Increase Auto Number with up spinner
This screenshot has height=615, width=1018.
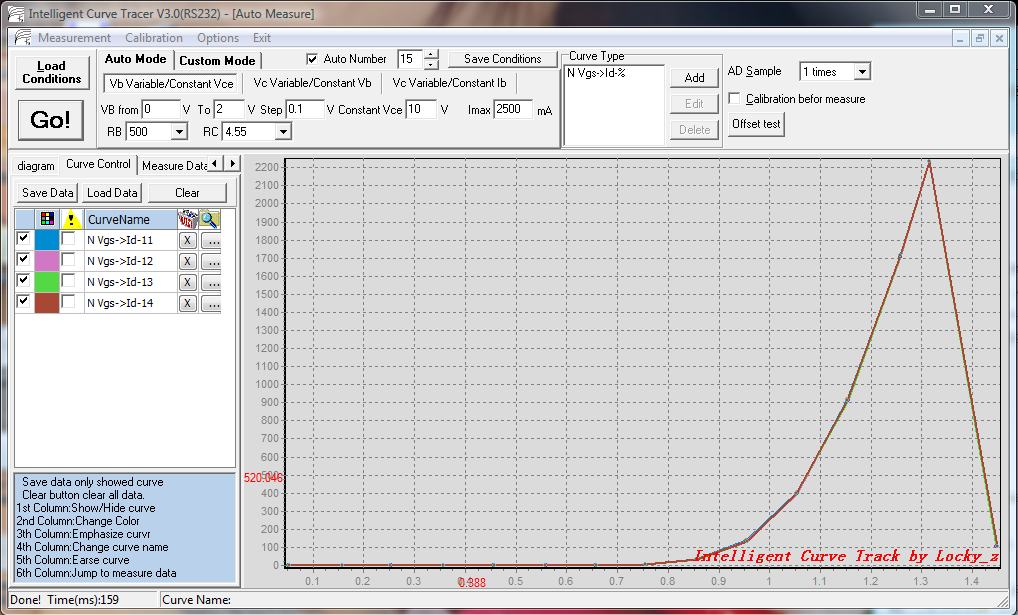tap(431, 55)
